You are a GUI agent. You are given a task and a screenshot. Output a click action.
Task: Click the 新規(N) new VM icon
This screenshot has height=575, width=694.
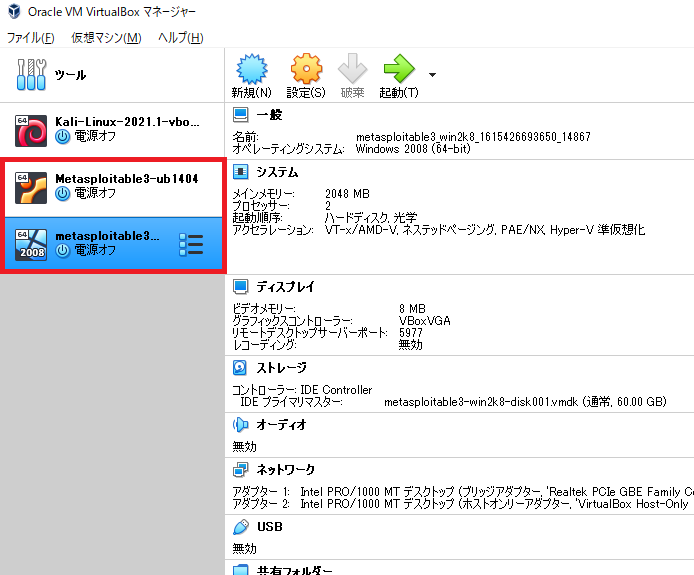pos(252,69)
